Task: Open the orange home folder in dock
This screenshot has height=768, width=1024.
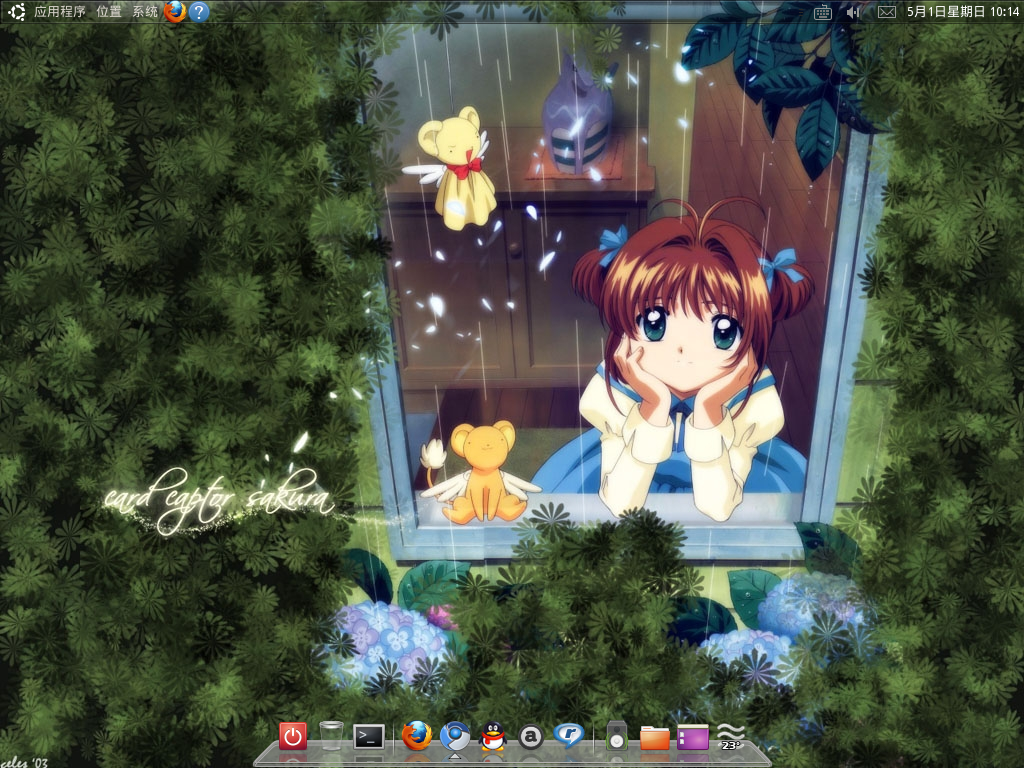Action: click(654, 738)
